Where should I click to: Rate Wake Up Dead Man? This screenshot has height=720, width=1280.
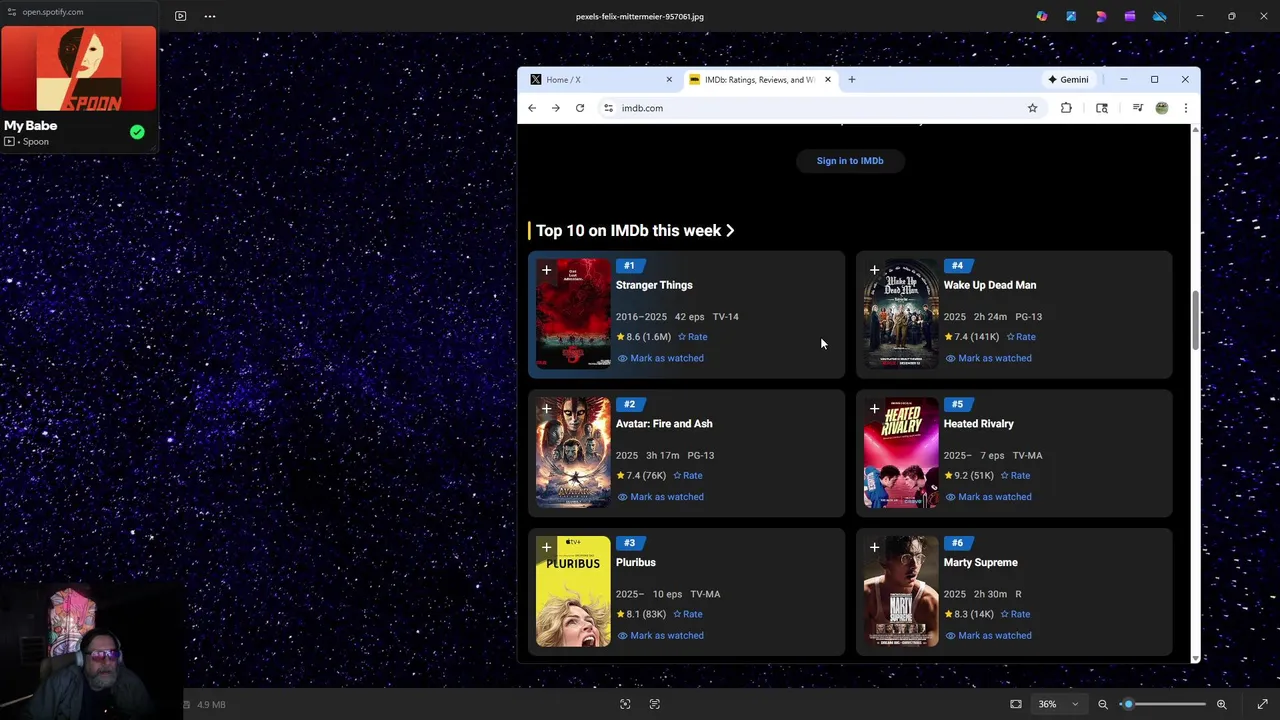1021,337
